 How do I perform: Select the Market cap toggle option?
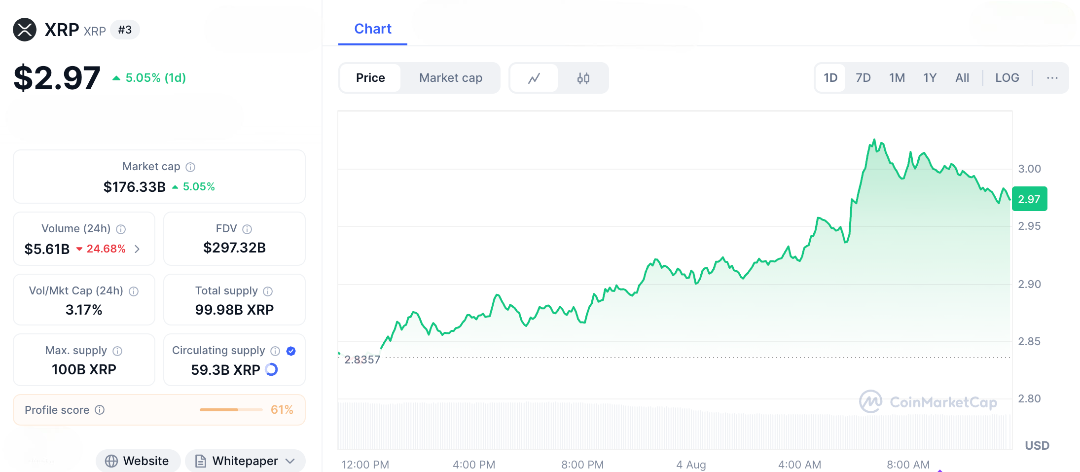(450, 78)
